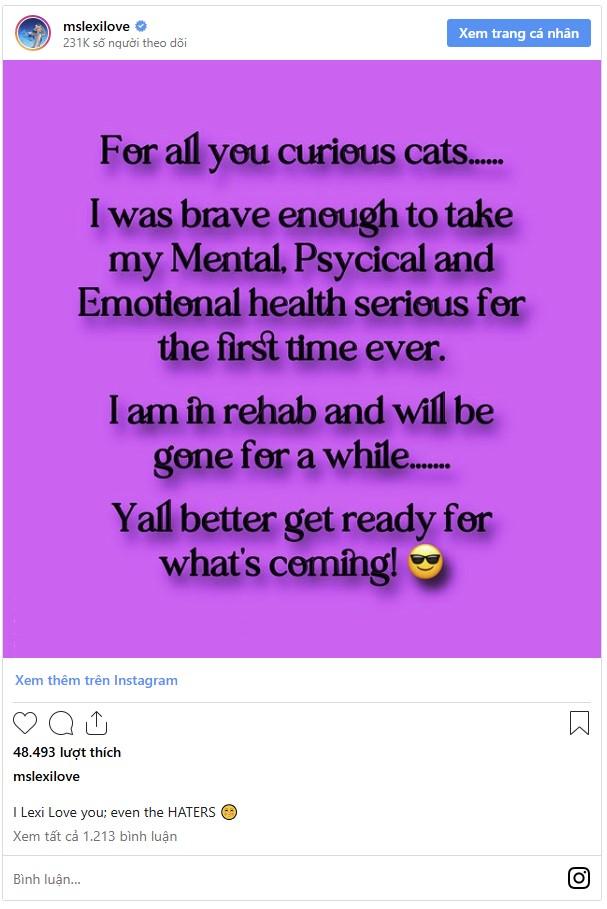Image resolution: width=607 pixels, height=909 pixels.
Task: Open the mslexilove profile avatar picture
Action: 32,33
